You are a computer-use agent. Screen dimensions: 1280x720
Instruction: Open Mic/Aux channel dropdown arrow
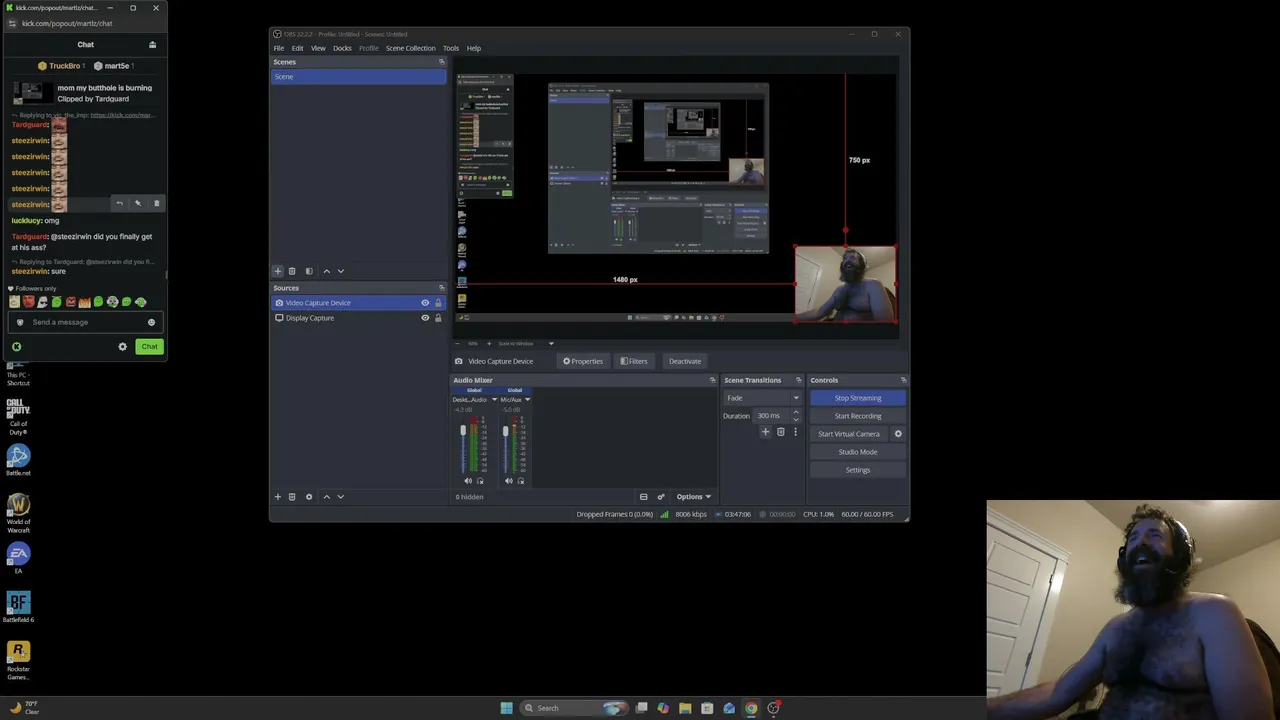[x=527, y=400]
